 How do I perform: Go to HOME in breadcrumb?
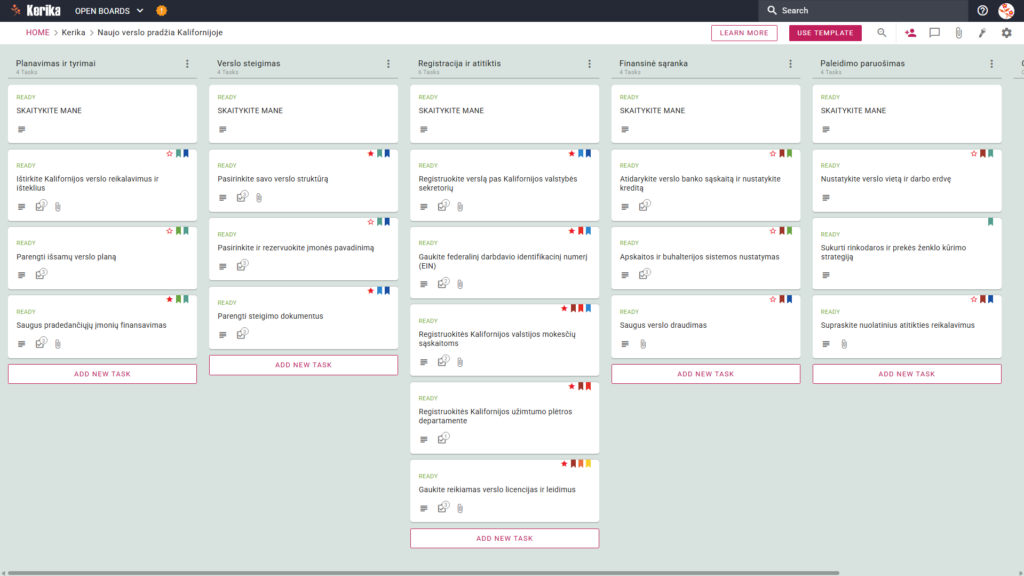[38, 33]
